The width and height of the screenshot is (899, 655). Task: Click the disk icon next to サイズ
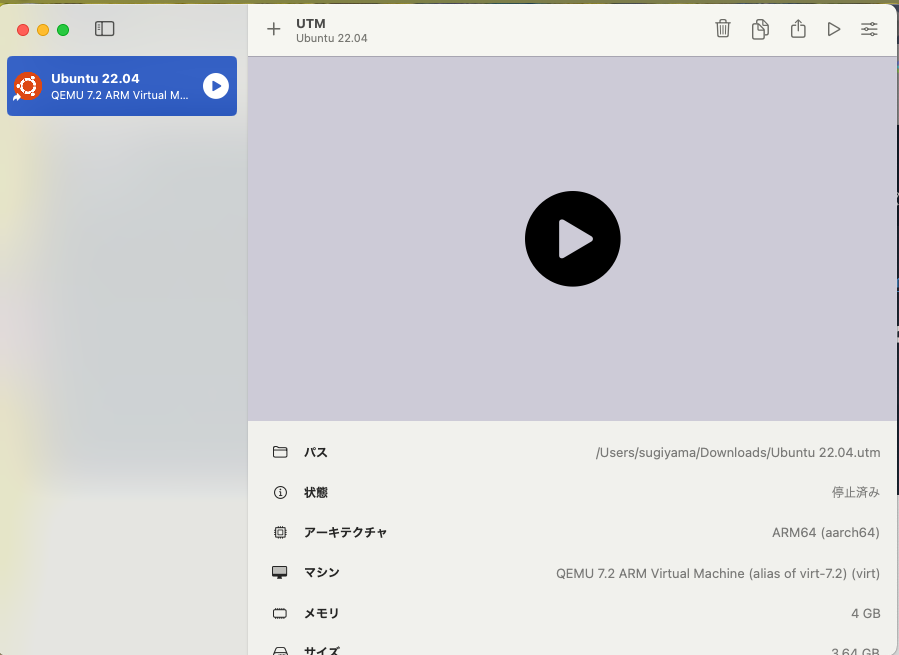[x=280, y=650]
